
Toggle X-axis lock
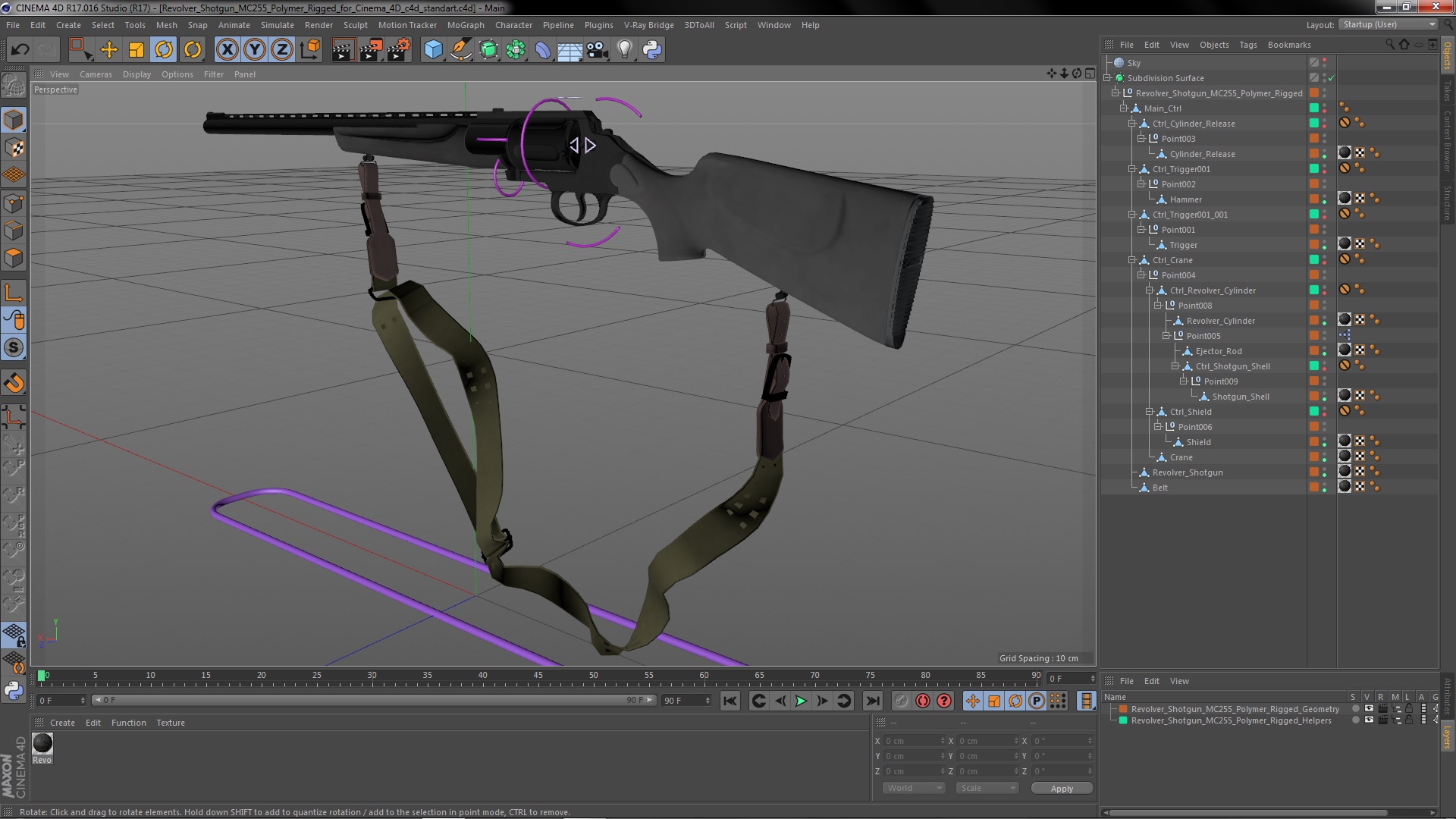point(227,50)
